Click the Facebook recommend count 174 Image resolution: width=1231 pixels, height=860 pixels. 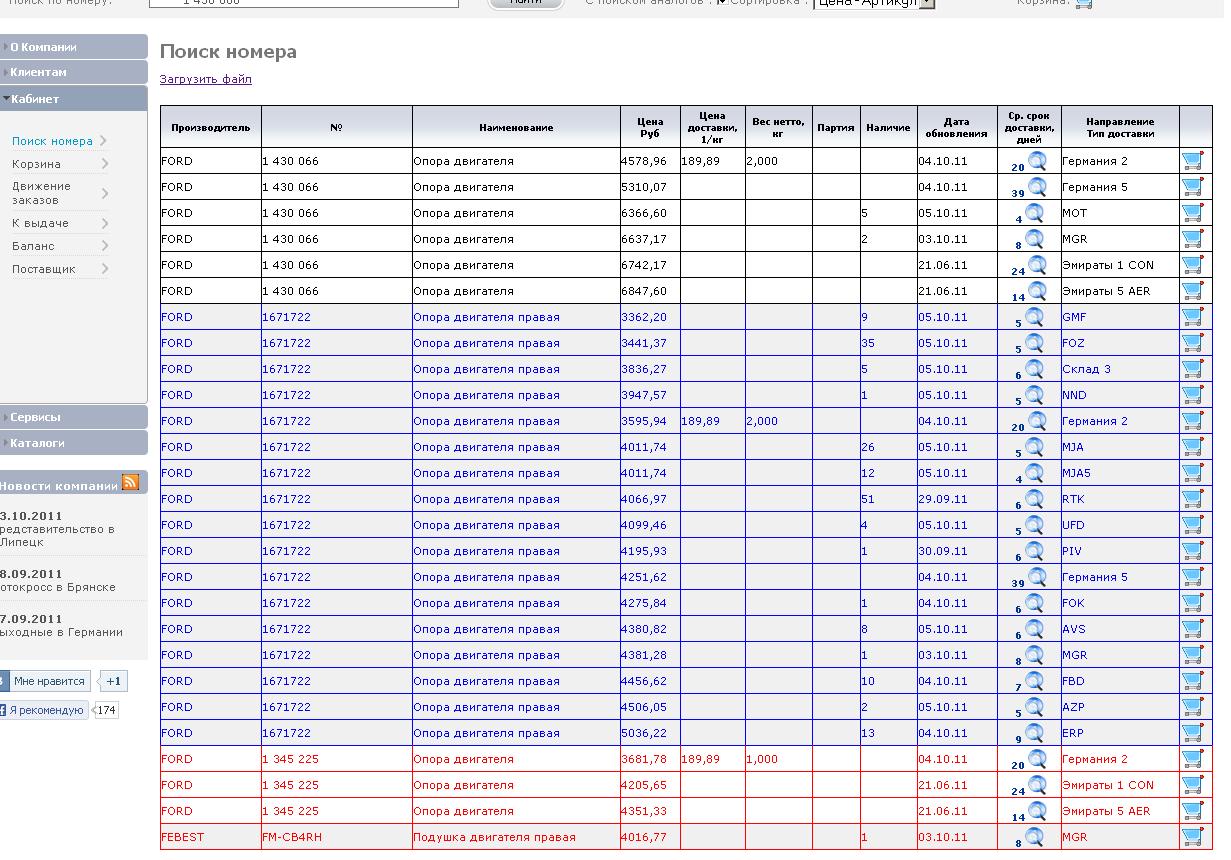pos(106,710)
